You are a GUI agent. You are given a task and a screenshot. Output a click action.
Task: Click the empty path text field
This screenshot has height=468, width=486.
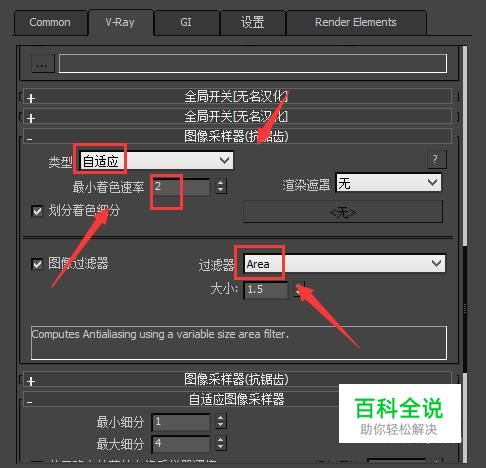point(253,64)
